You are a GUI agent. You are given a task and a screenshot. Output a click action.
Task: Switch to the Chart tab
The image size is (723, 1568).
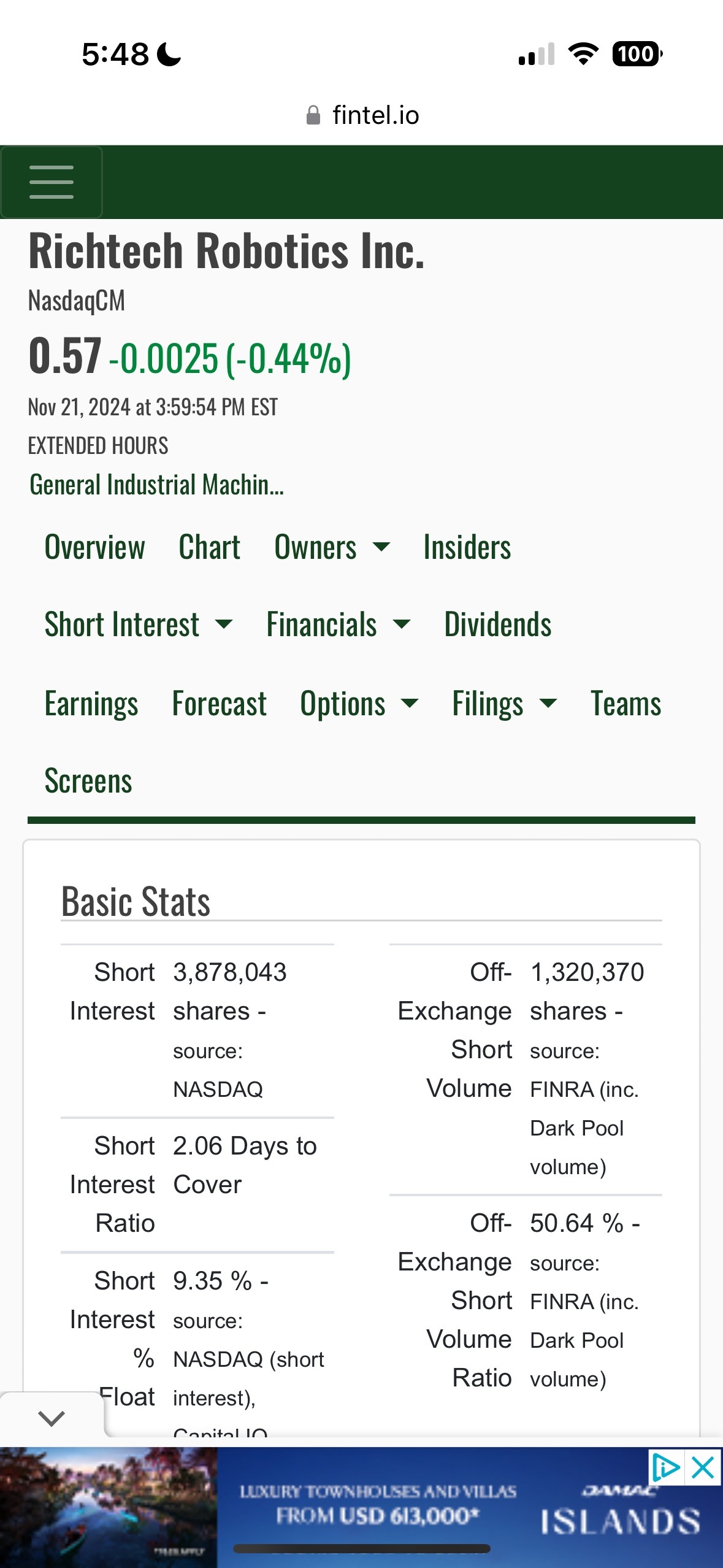209,547
